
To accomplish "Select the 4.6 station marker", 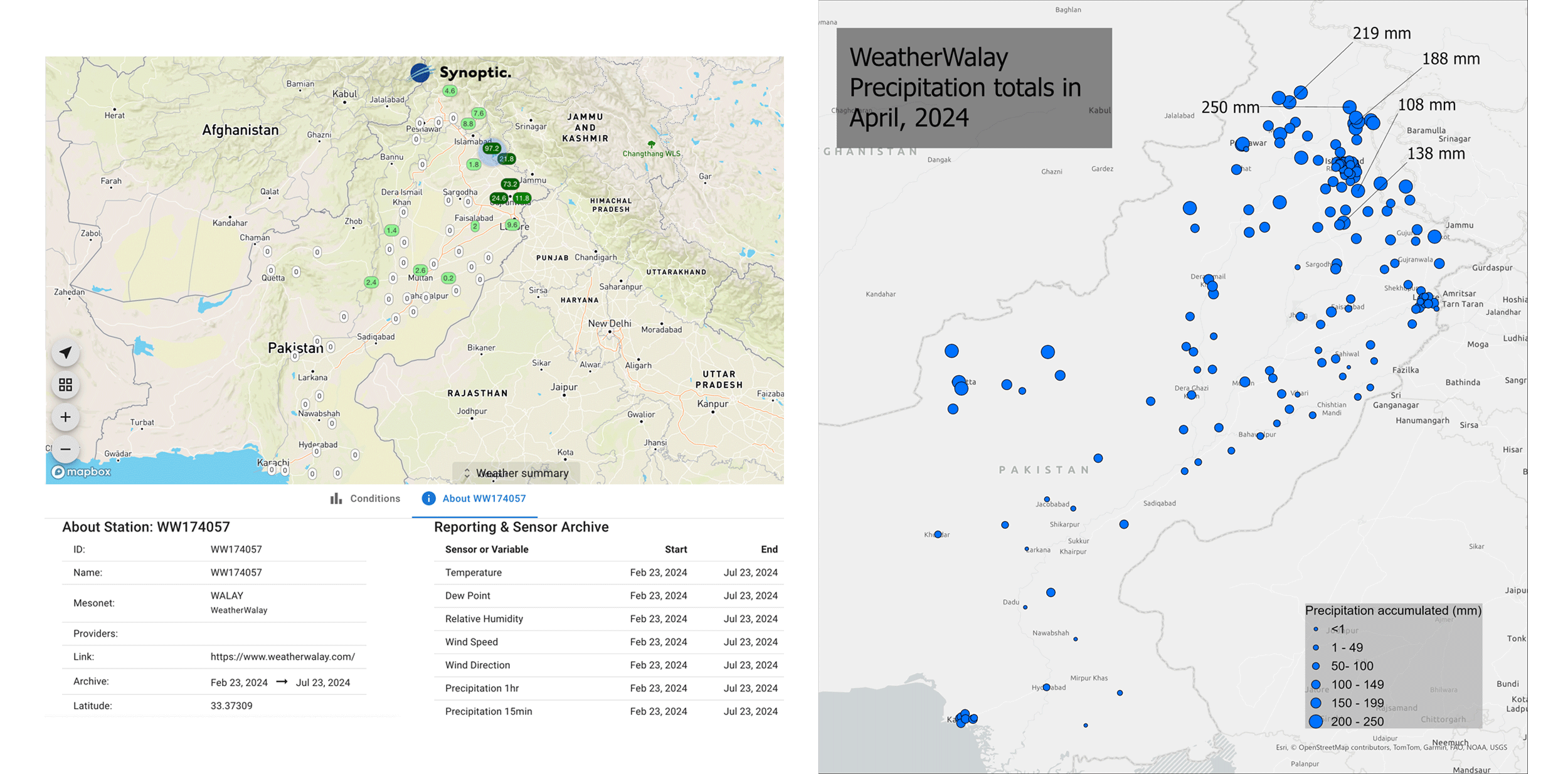I will coord(450,91).
